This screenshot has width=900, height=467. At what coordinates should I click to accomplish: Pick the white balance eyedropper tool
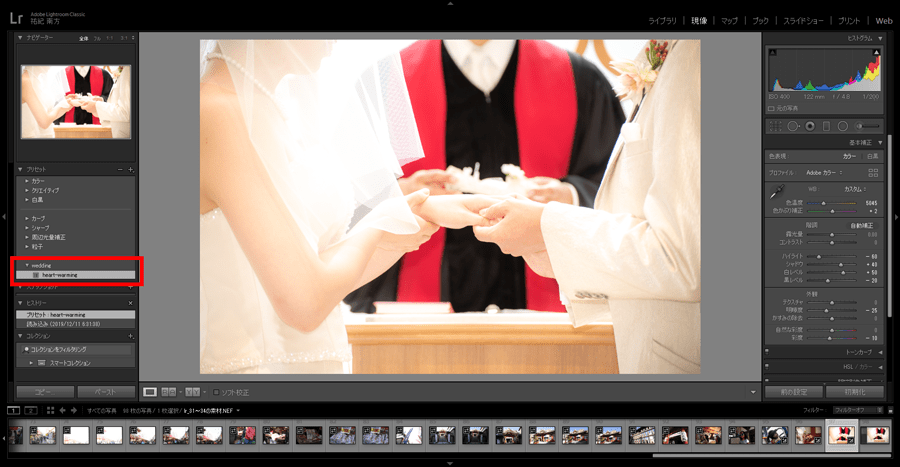tap(777, 192)
